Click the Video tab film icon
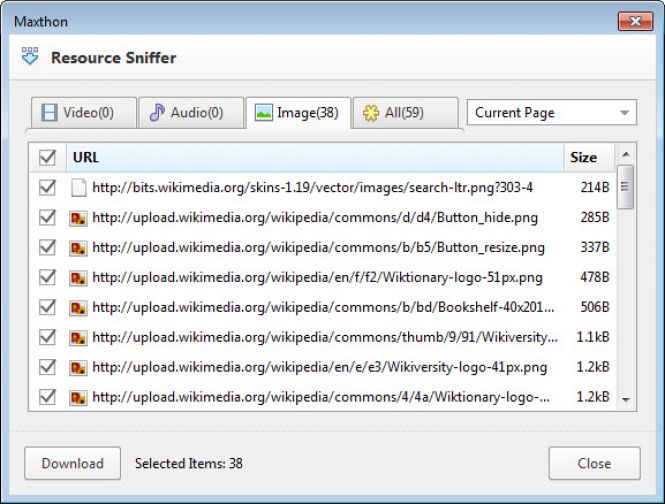The image size is (665, 504). pos(49,113)
